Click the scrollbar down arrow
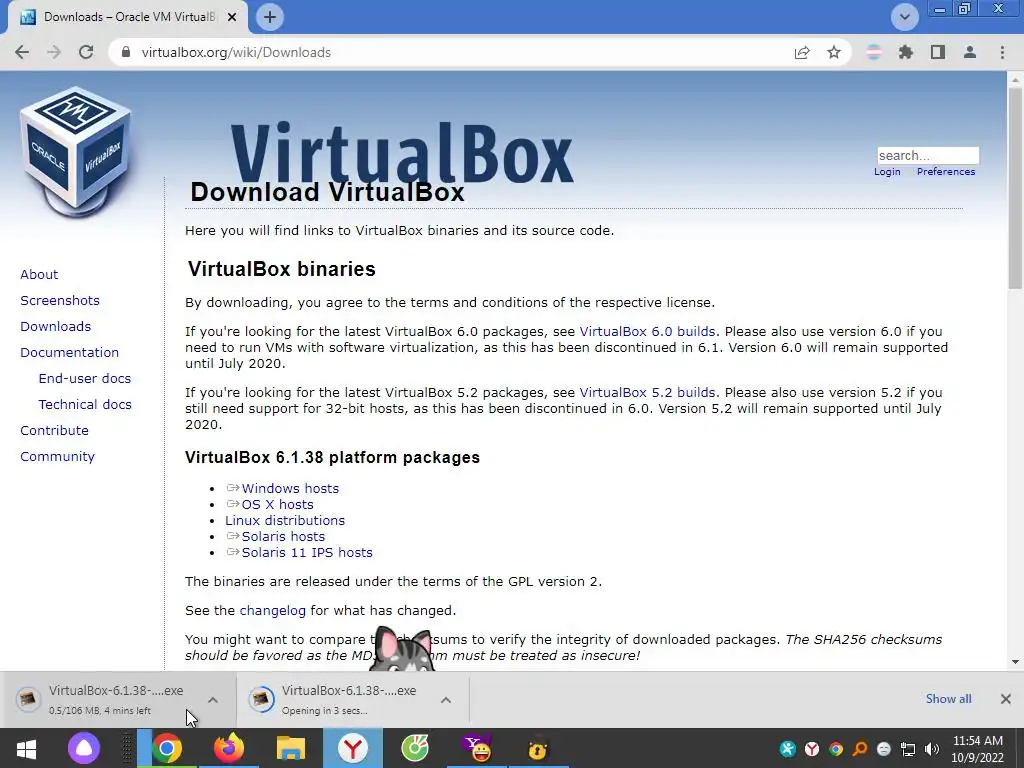Image resolution: width=1024 pixels, height=768 pixels. (x=1015, y=662)
